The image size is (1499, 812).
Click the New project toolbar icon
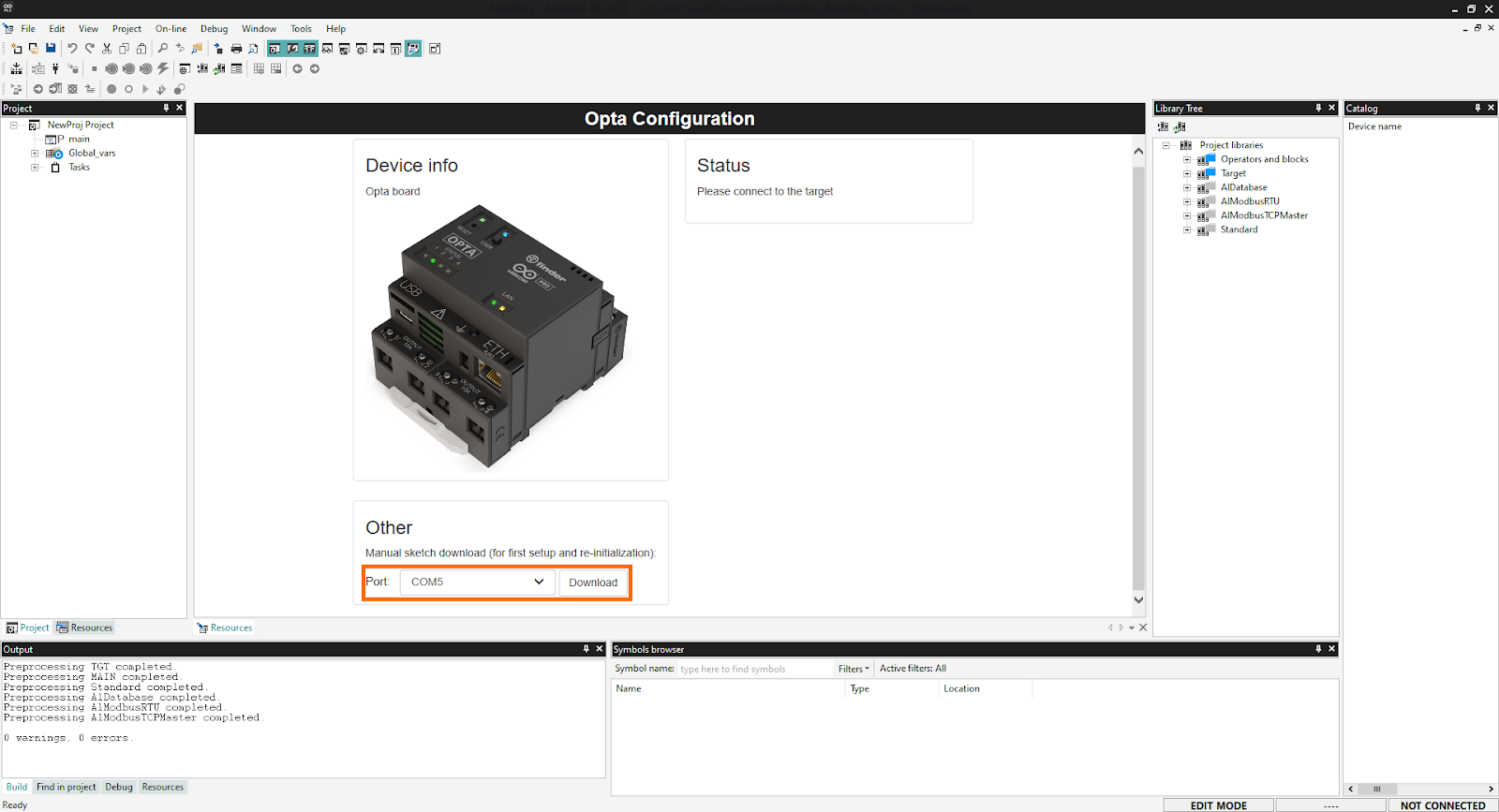(x=16, y=49)
